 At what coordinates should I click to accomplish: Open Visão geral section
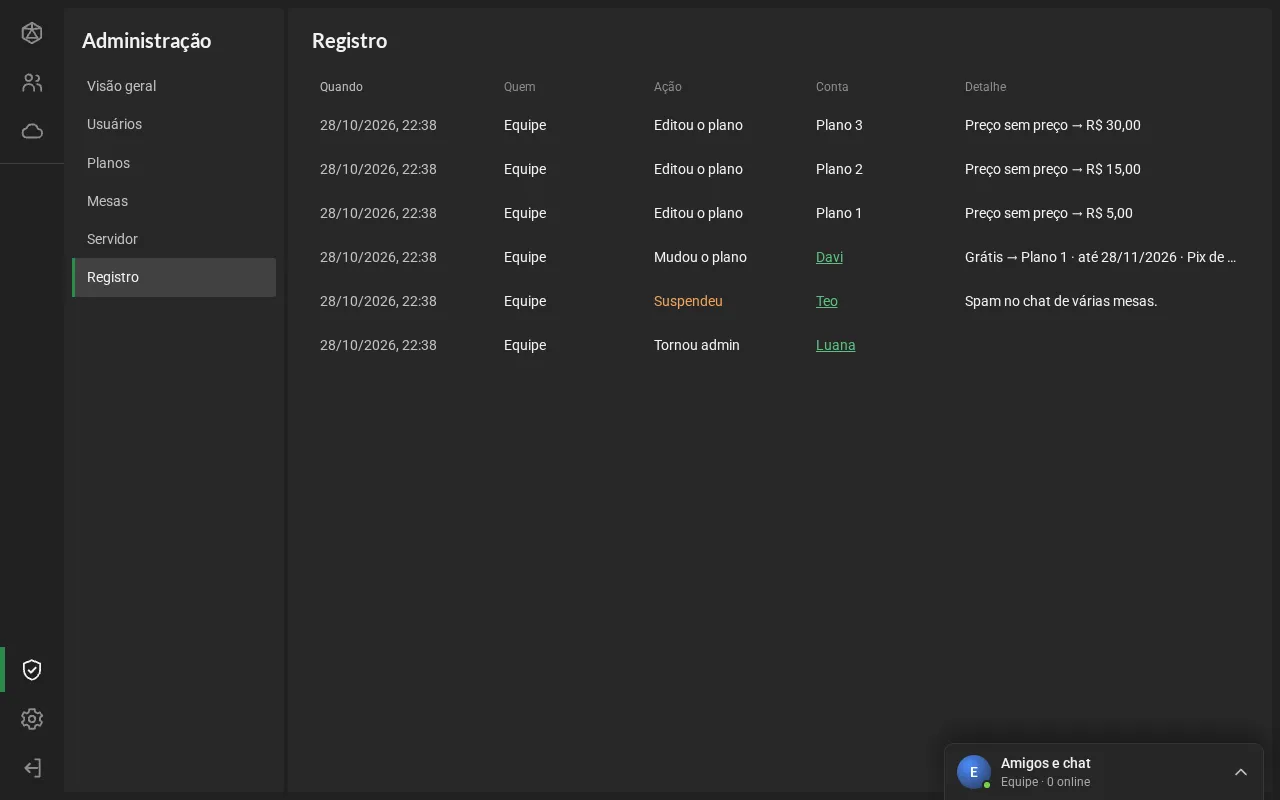point(174,86)
